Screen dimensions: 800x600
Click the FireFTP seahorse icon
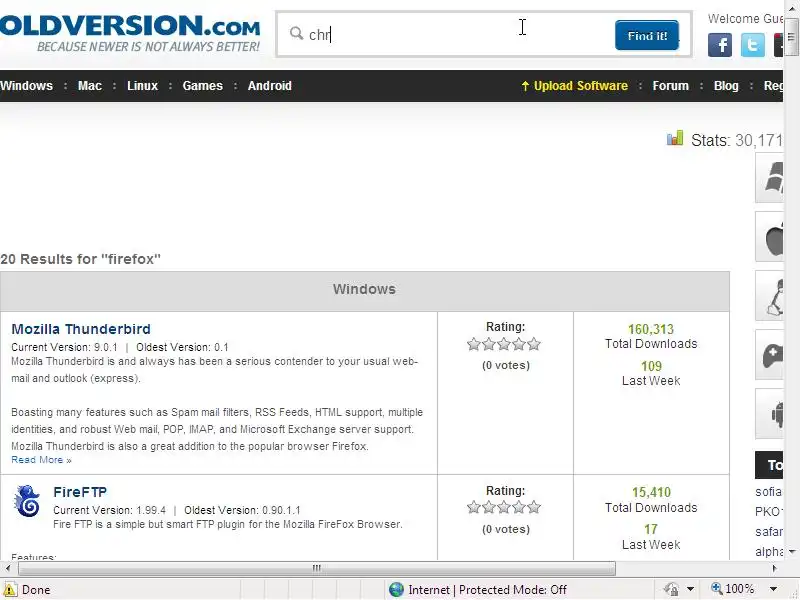tap(27, 501)
